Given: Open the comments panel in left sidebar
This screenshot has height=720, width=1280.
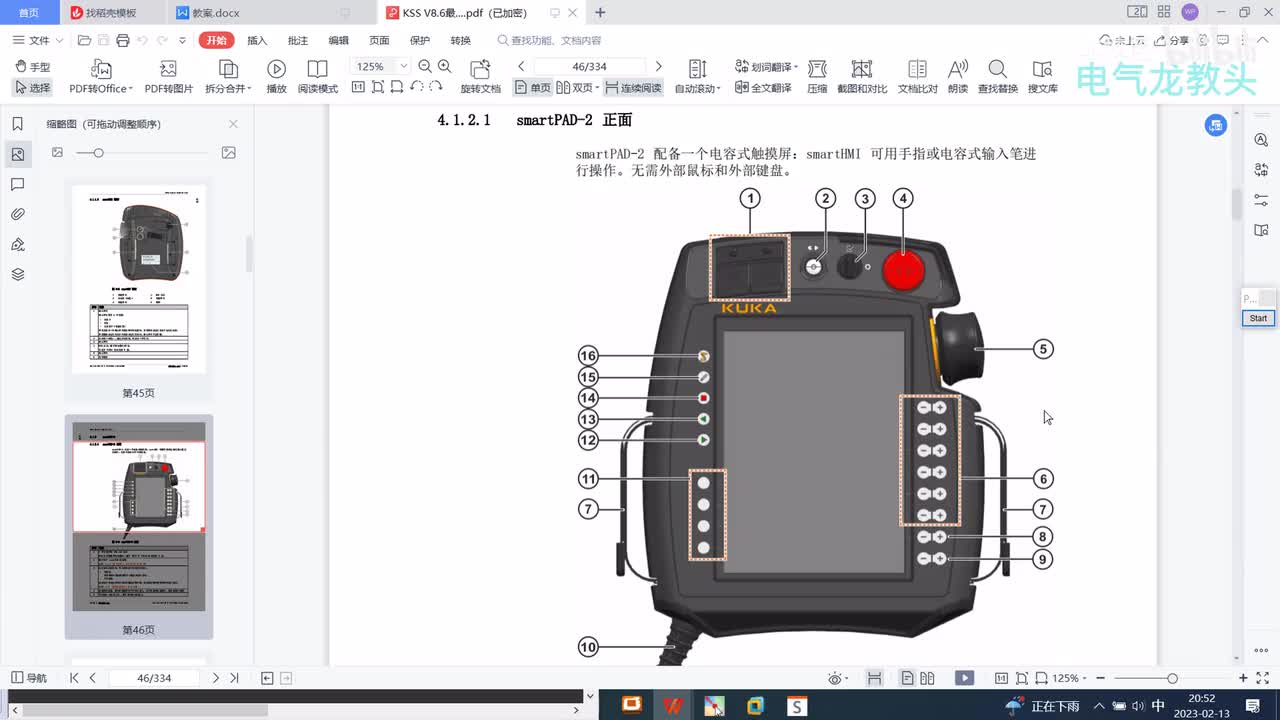Looking at the screenshot, I should 17,185.
